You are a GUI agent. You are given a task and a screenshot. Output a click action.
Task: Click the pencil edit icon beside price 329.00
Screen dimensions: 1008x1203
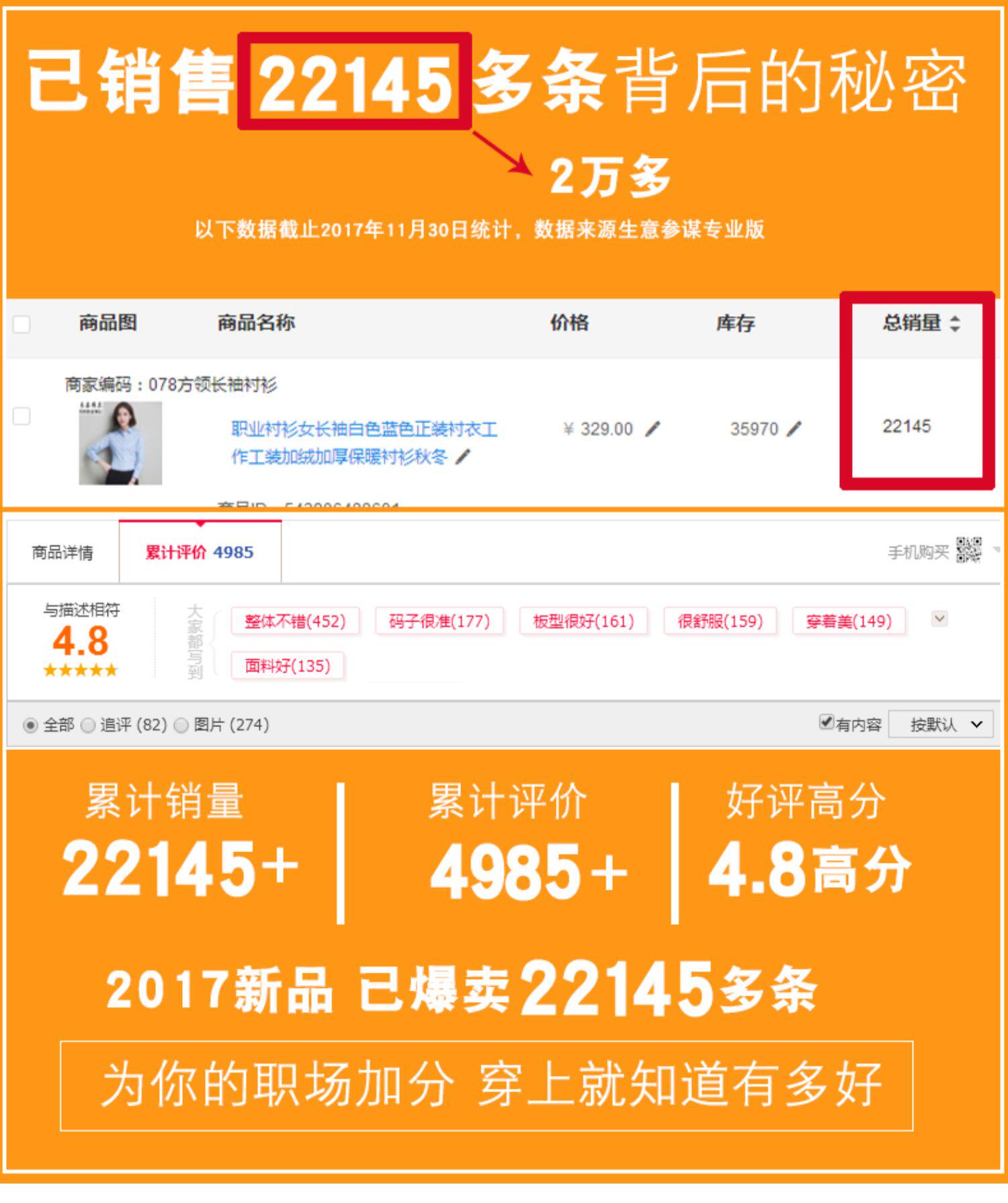pos(653,429)
